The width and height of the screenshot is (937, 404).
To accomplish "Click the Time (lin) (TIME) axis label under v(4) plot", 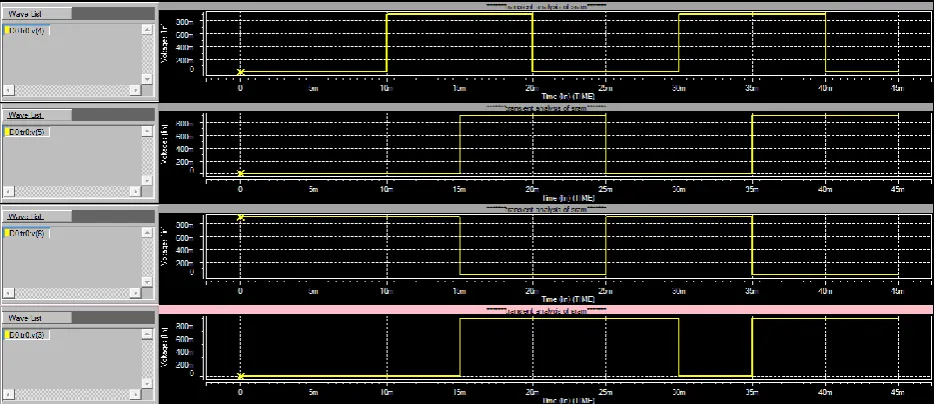I will pos(568,96).
